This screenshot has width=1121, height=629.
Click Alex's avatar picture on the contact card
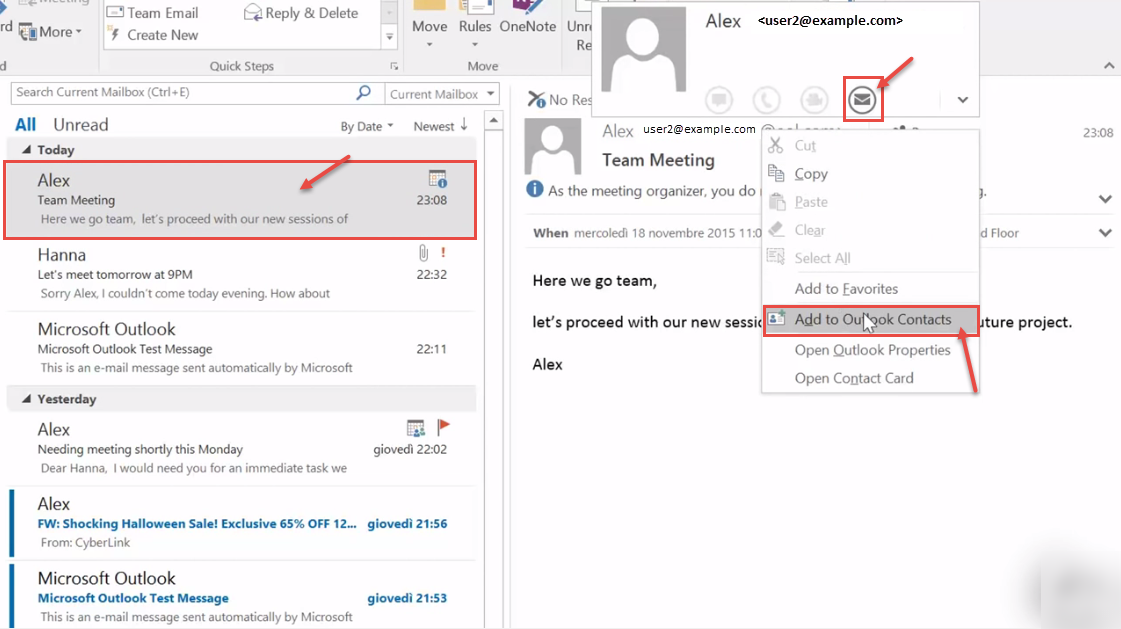coord(643,49)
